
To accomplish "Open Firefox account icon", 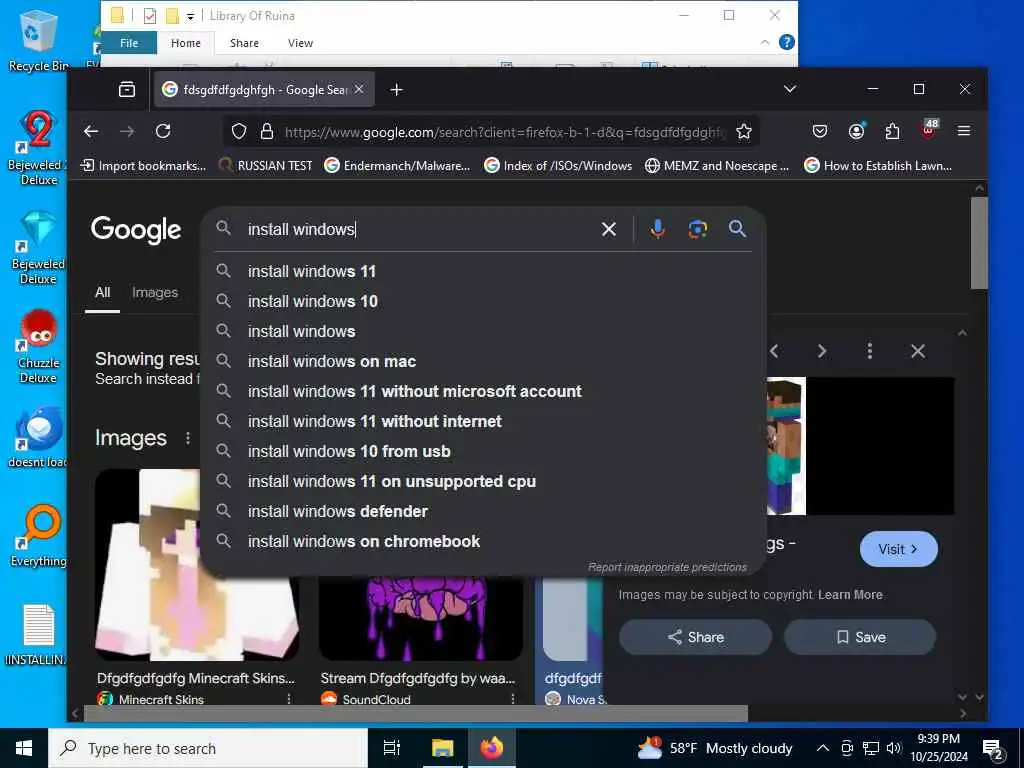I will click(856, 131).
